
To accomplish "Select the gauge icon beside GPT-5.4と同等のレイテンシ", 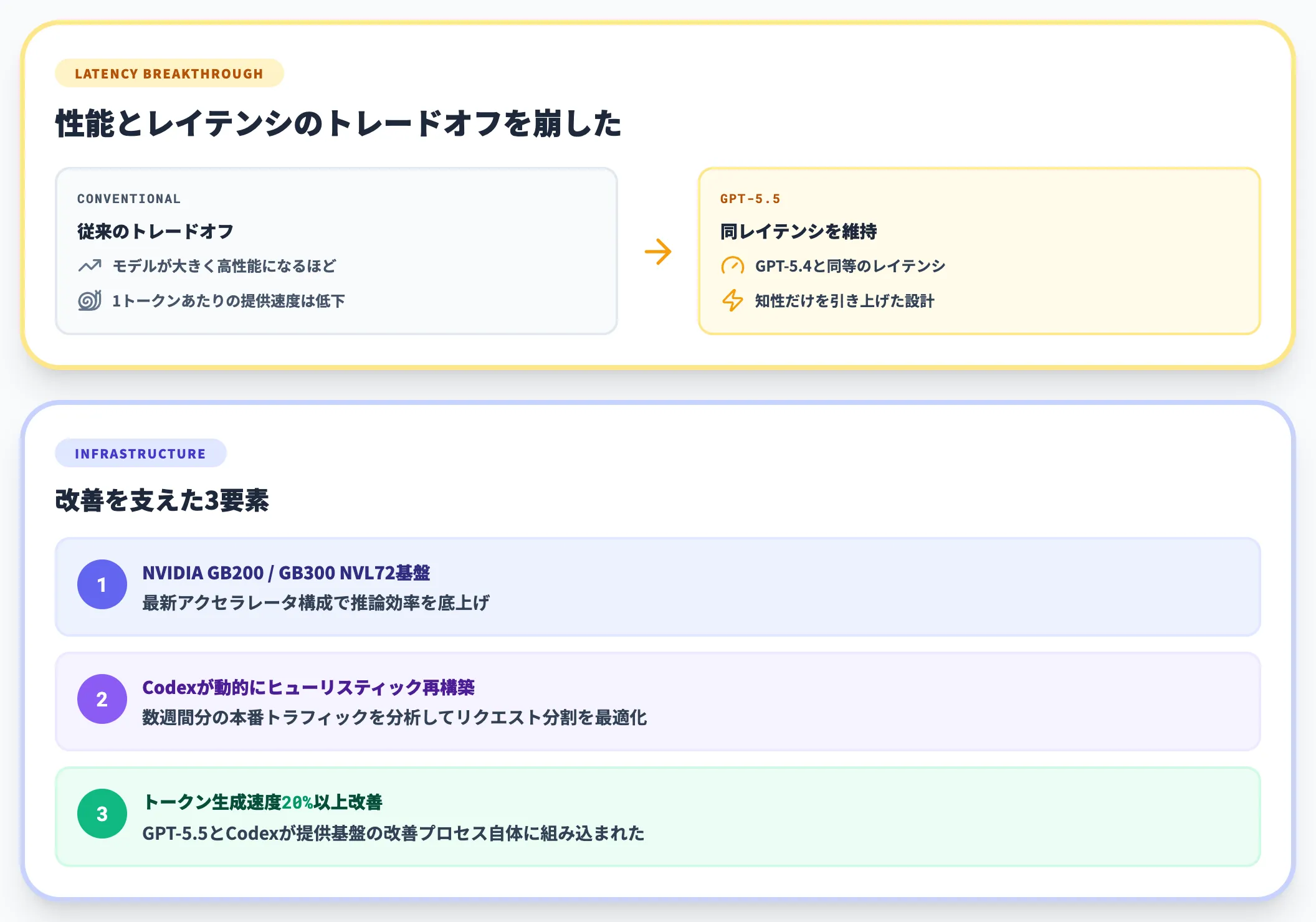I will coord(732,265).
